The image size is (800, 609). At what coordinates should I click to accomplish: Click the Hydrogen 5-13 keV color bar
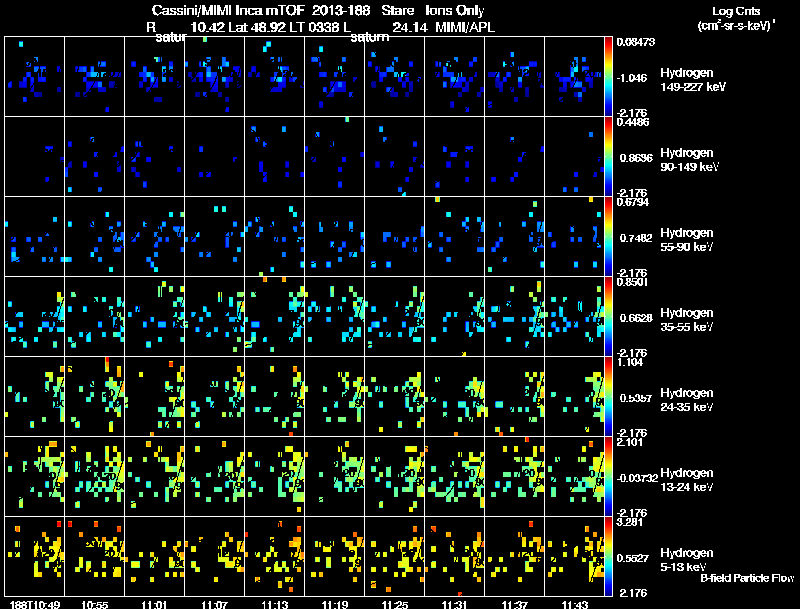[608, 556]
